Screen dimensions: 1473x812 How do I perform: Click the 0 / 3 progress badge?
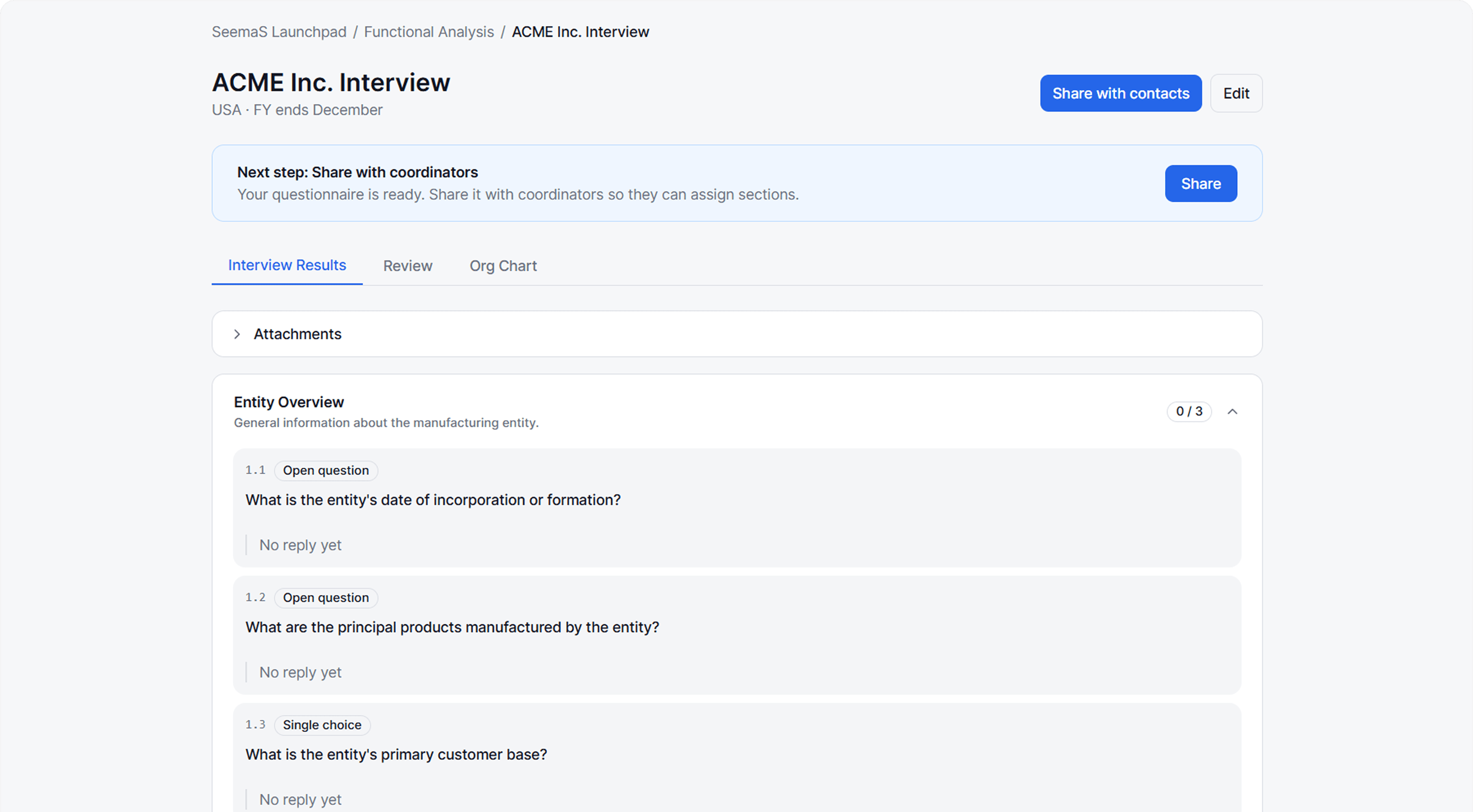tap(1189, 412)
